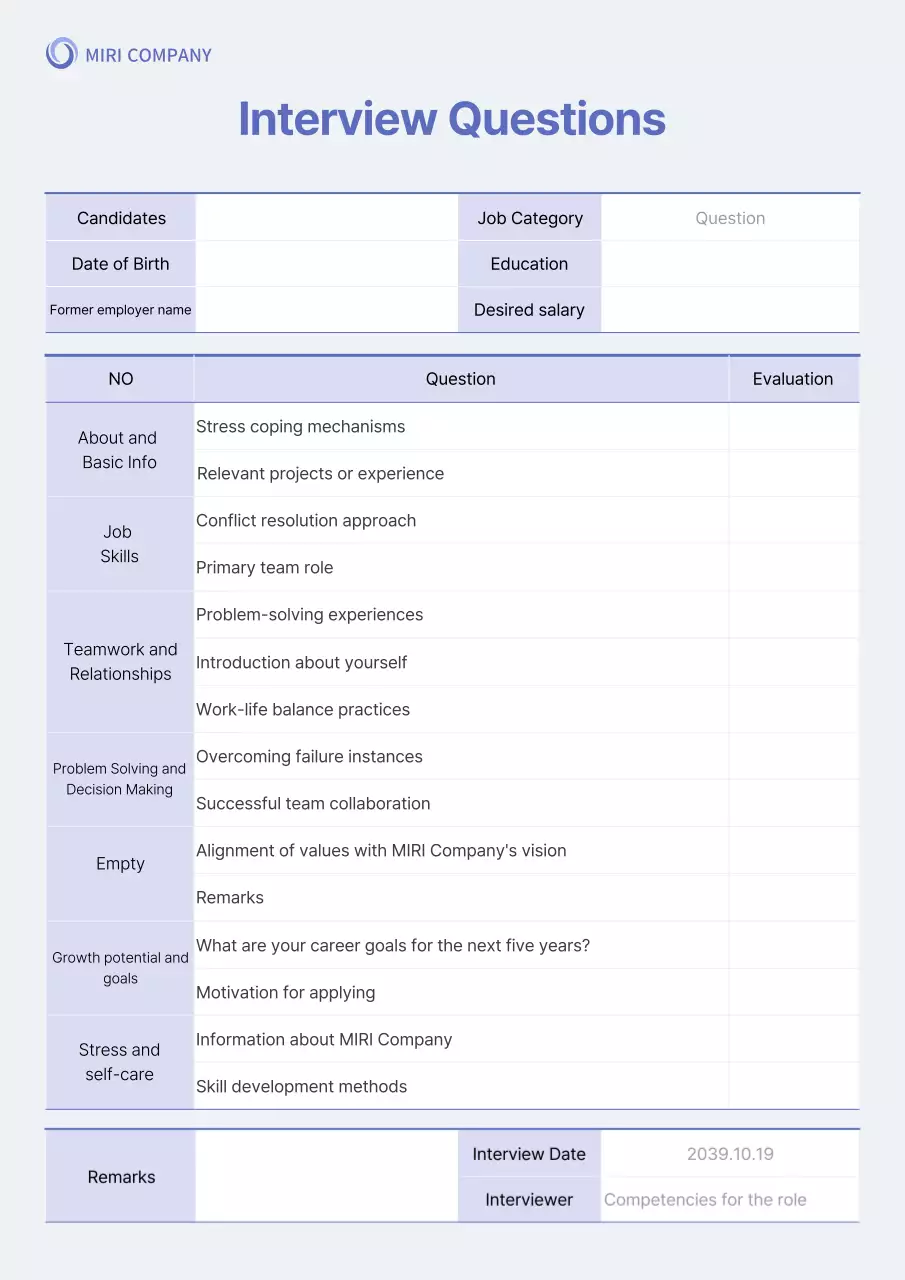Click the Skill development methods question
This screenshot has width=905, height=1280.
point(302,1087)
